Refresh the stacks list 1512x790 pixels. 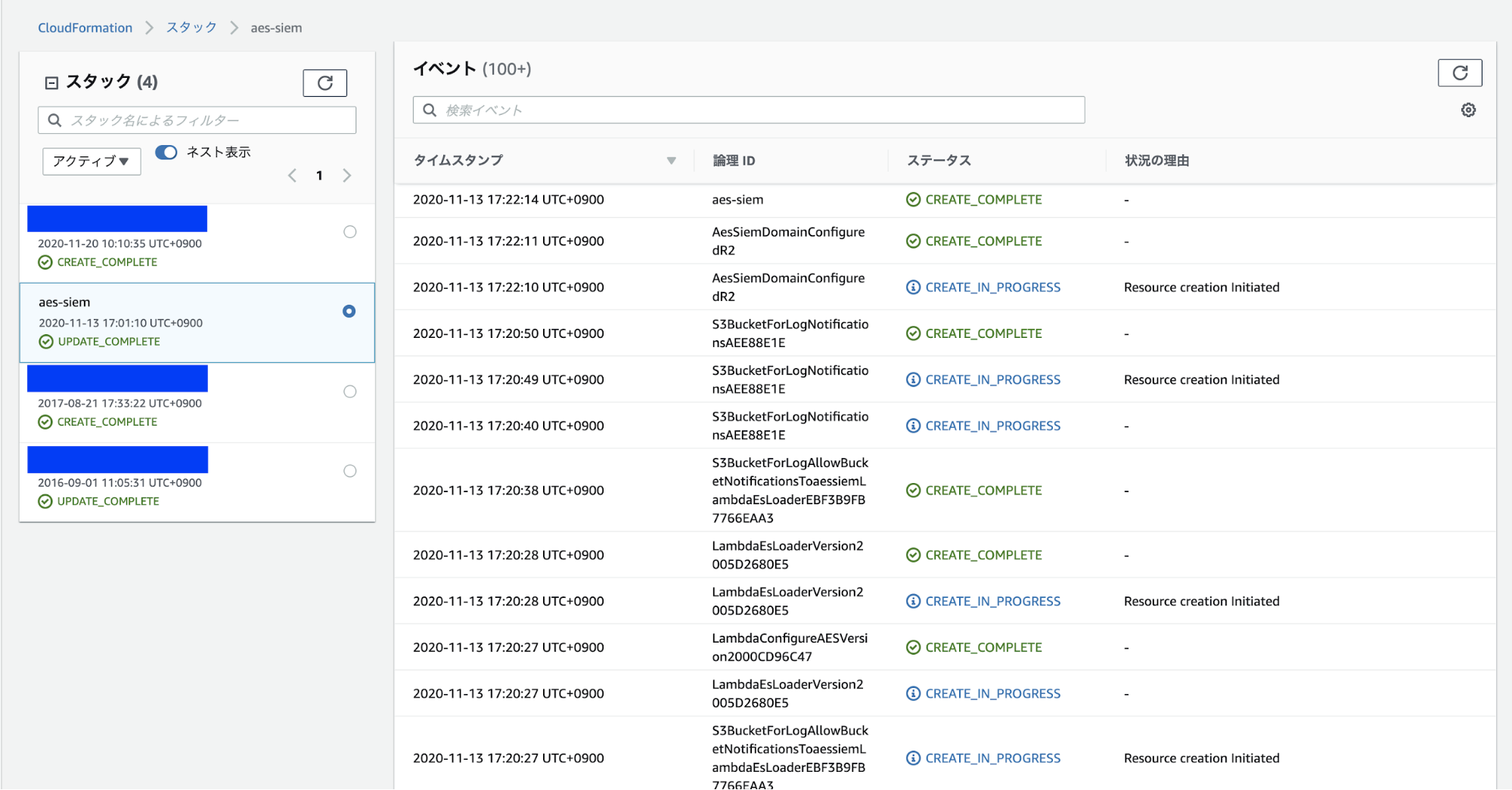point(324,83)
